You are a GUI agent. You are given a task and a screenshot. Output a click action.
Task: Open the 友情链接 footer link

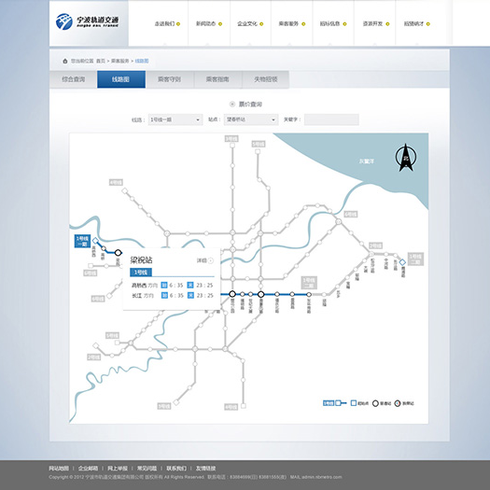pyautogui.click(x=206, y=468)
